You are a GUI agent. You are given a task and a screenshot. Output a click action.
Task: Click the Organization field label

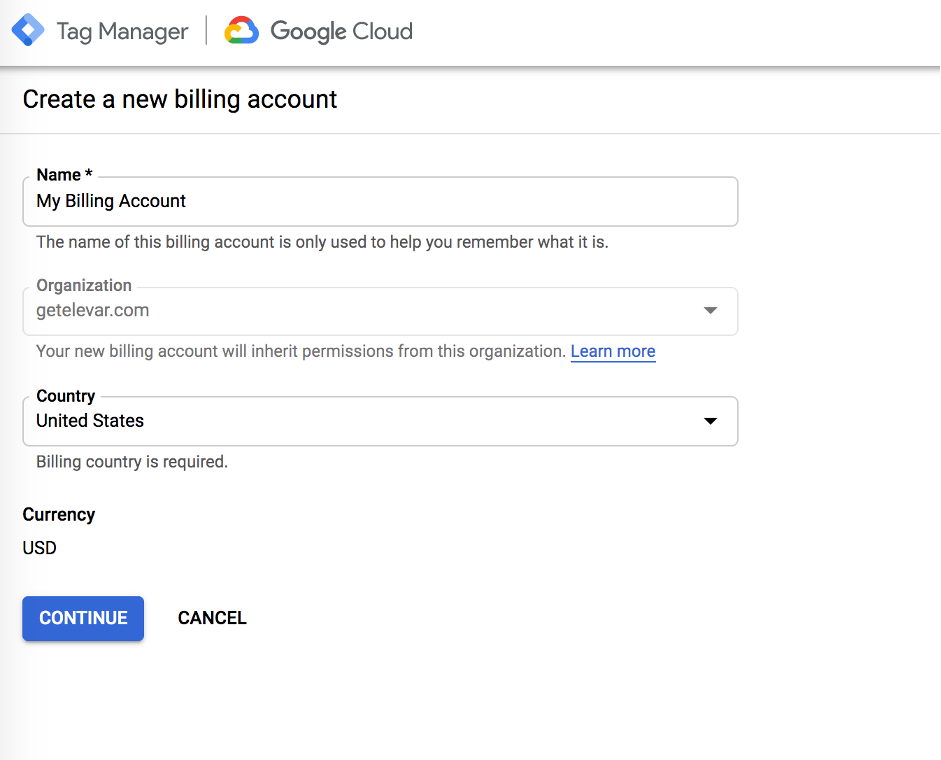tap(84, 285)
